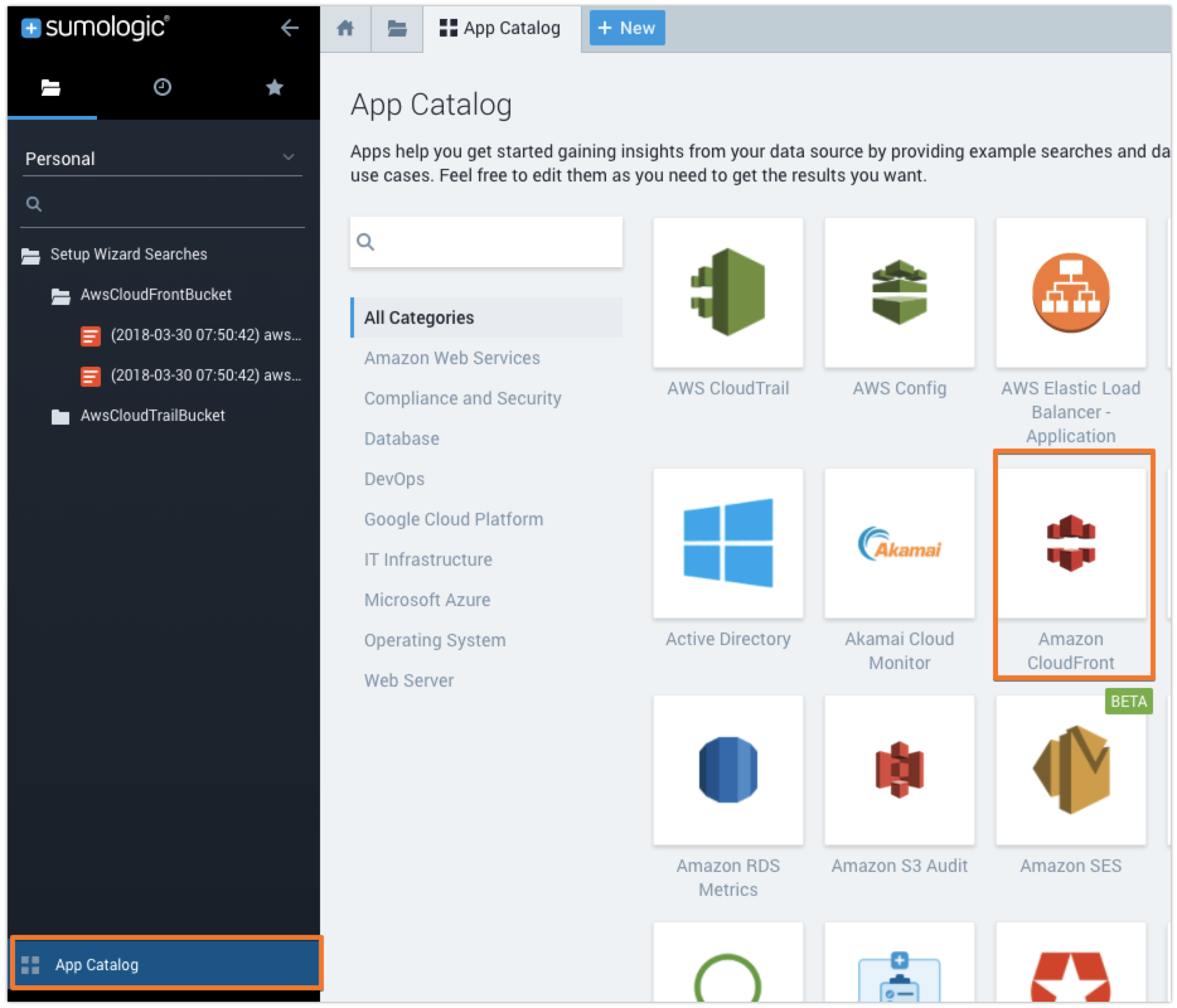Open the library folder icon in the top bar

pos(397,28)
